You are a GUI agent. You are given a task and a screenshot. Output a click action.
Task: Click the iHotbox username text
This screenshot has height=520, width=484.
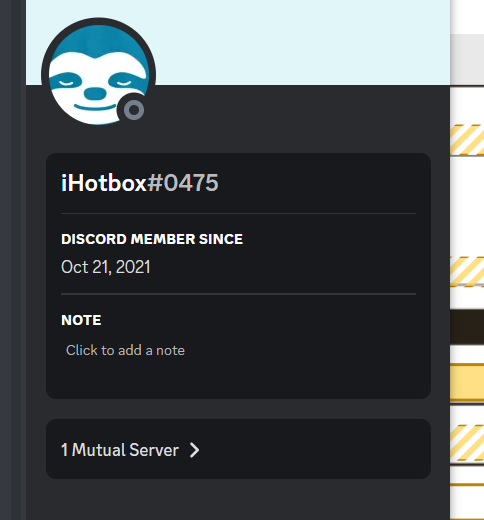(x=104, y=183)
